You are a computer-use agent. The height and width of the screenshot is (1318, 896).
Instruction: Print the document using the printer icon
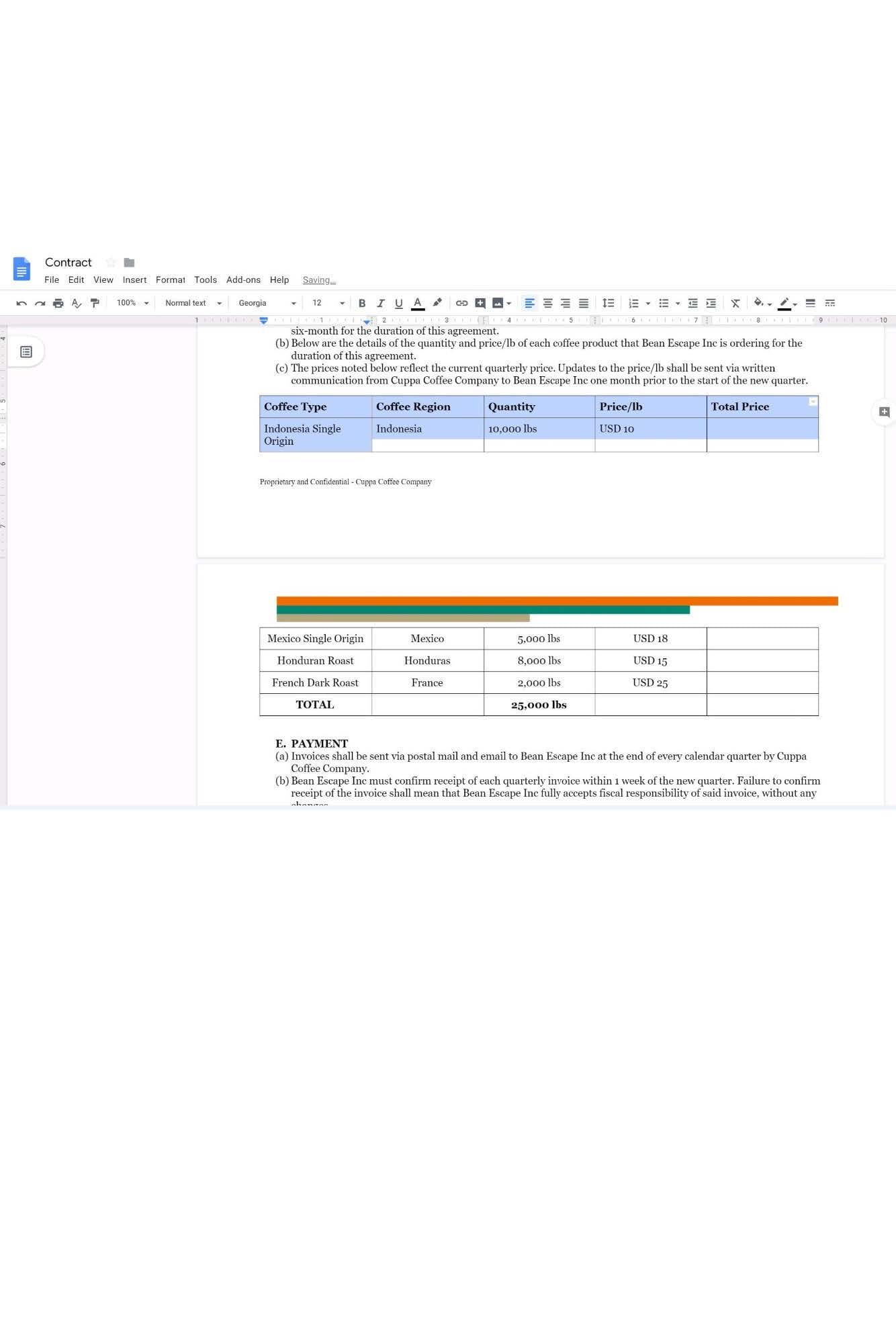coord(58,303)
